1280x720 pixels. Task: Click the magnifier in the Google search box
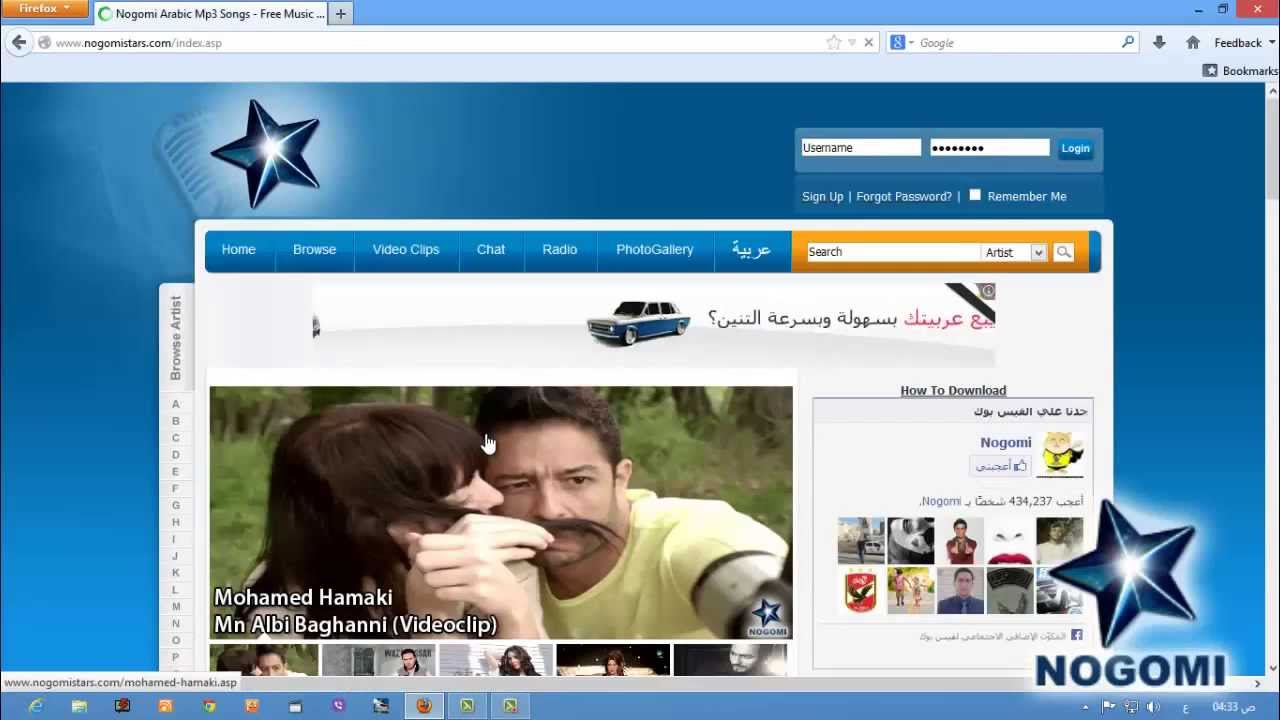[1128, 42]
